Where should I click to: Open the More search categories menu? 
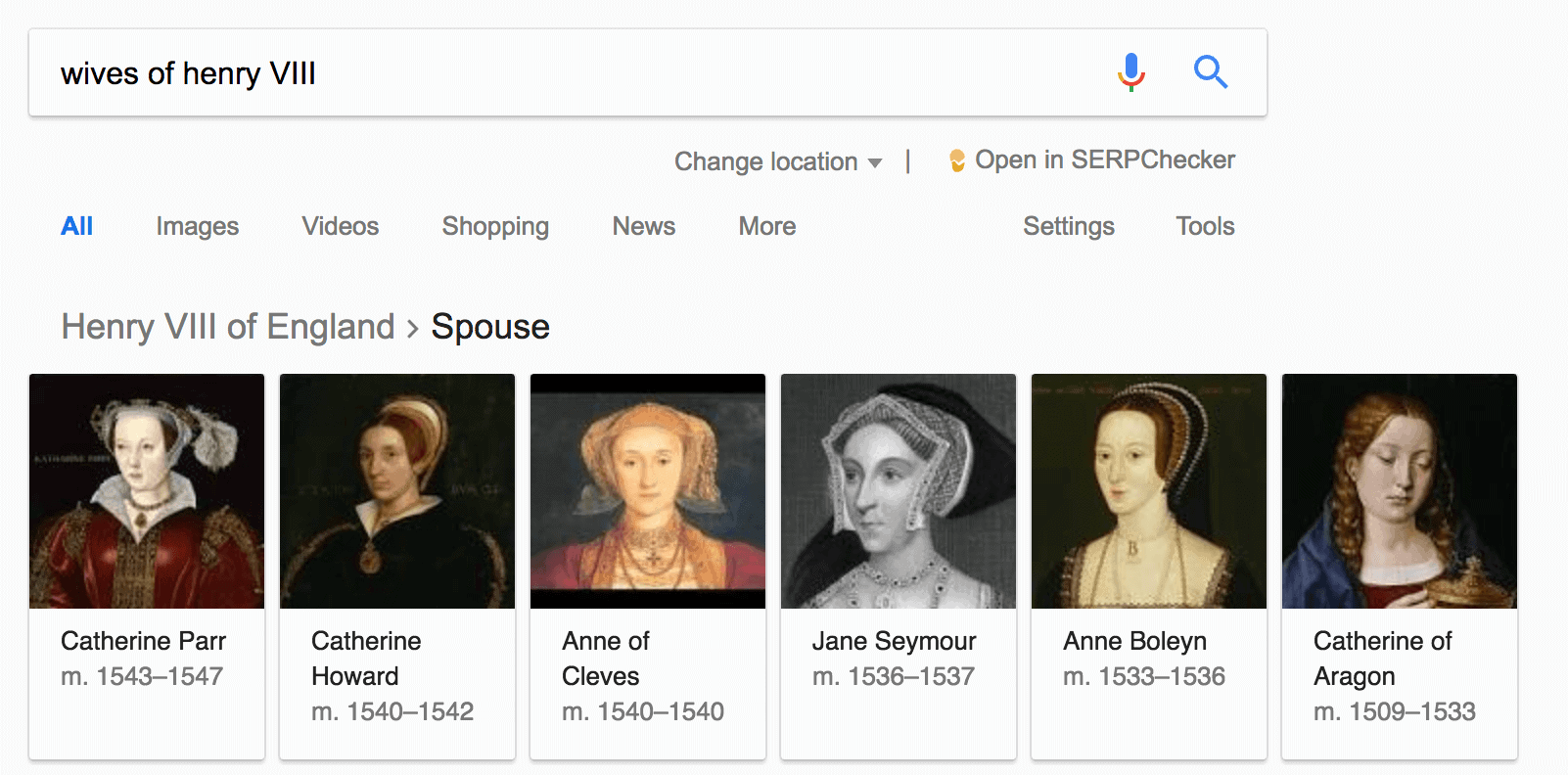tap(767, 226)
